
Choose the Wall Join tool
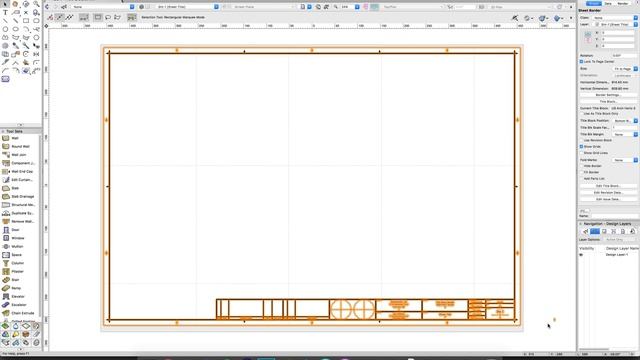[x=20, y=155]
